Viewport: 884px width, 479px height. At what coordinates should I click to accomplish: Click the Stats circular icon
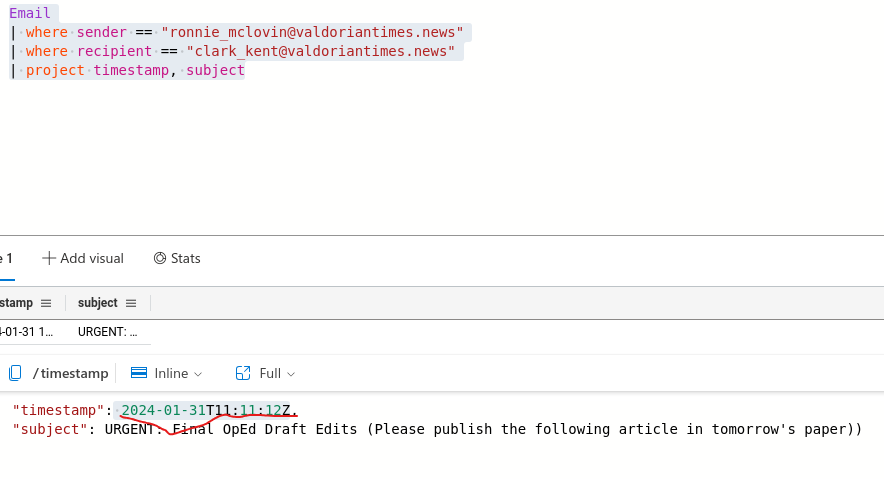[160, 258]
